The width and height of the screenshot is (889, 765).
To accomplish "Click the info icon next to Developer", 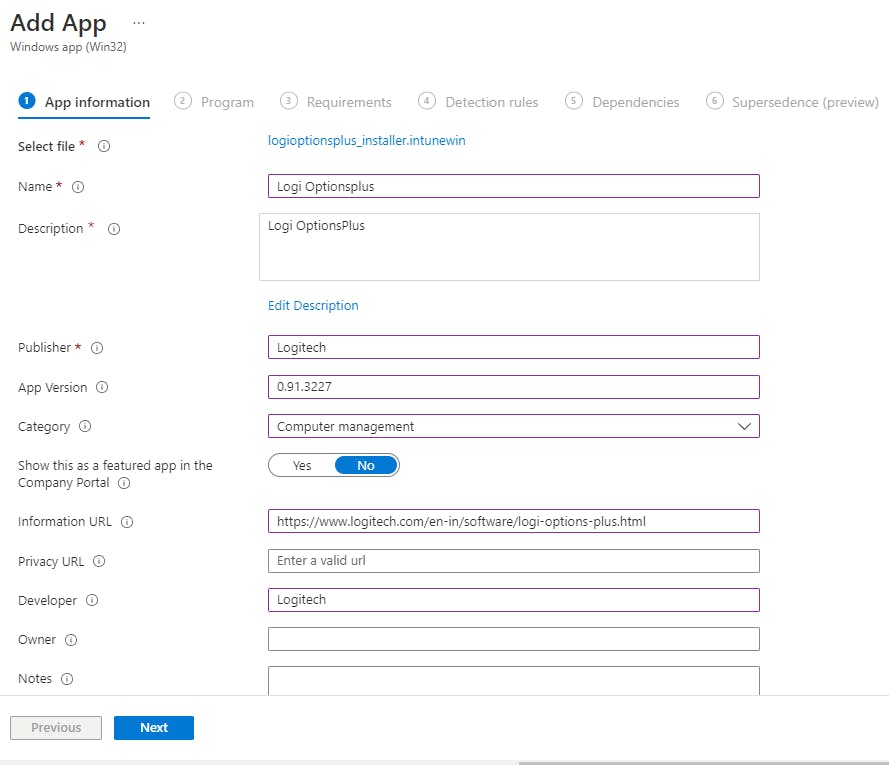I will pyautogui.click(x=92, y=601).
